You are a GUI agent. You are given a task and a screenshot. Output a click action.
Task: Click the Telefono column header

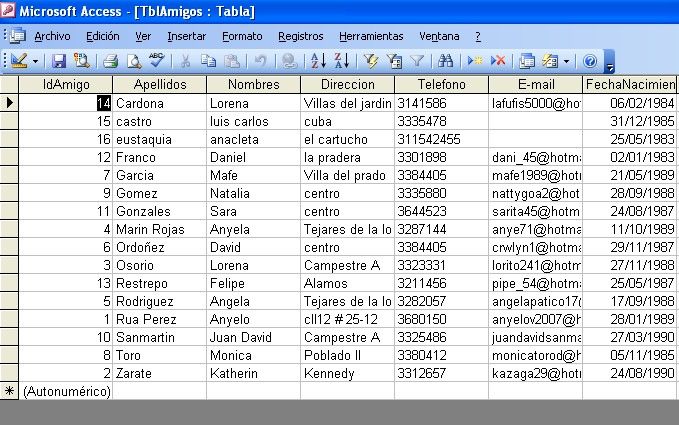441,84
